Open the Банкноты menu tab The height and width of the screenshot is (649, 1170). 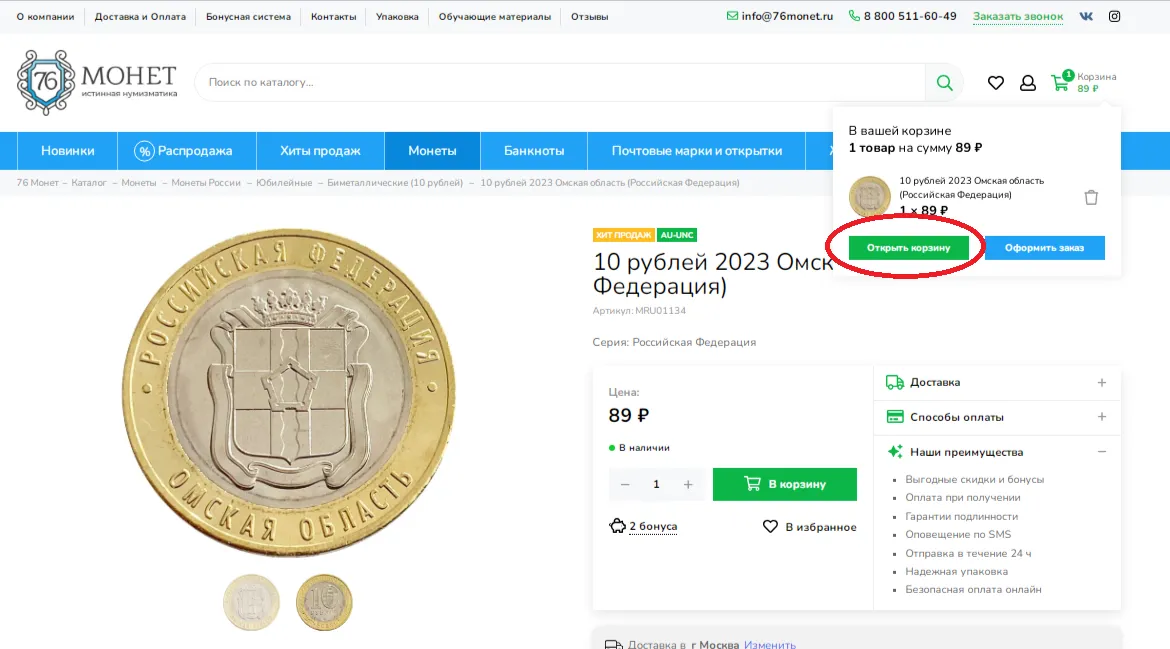coord(534,151)
